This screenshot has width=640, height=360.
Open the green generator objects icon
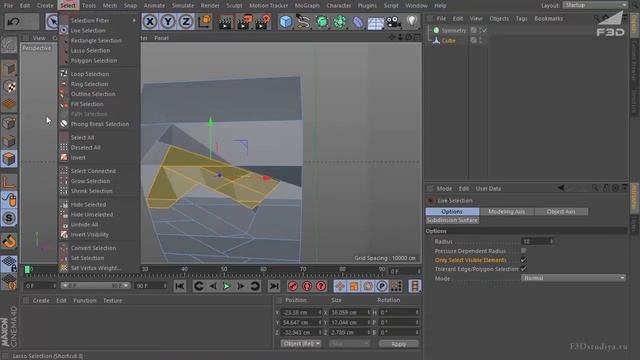click(322, 22)
